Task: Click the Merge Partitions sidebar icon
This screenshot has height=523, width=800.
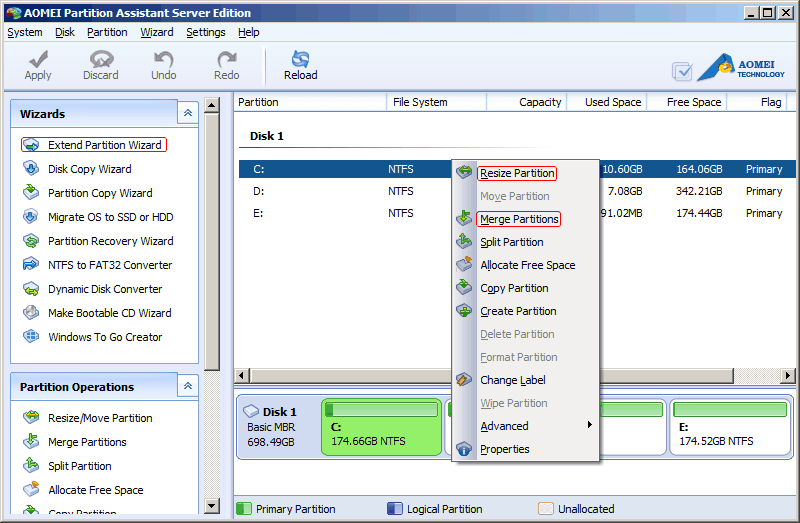Action: [x=31, y=441]
